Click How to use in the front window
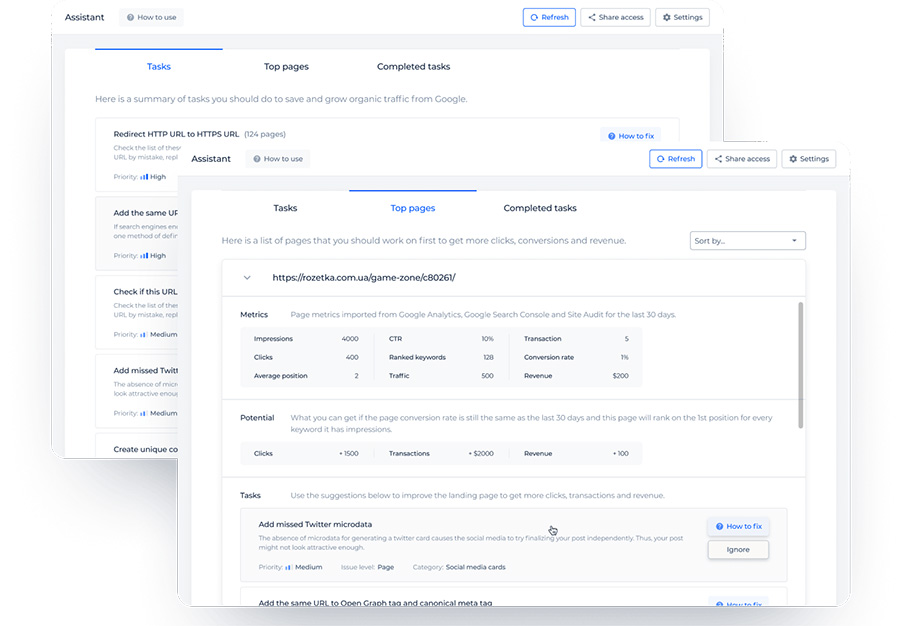 pos(278,159)
